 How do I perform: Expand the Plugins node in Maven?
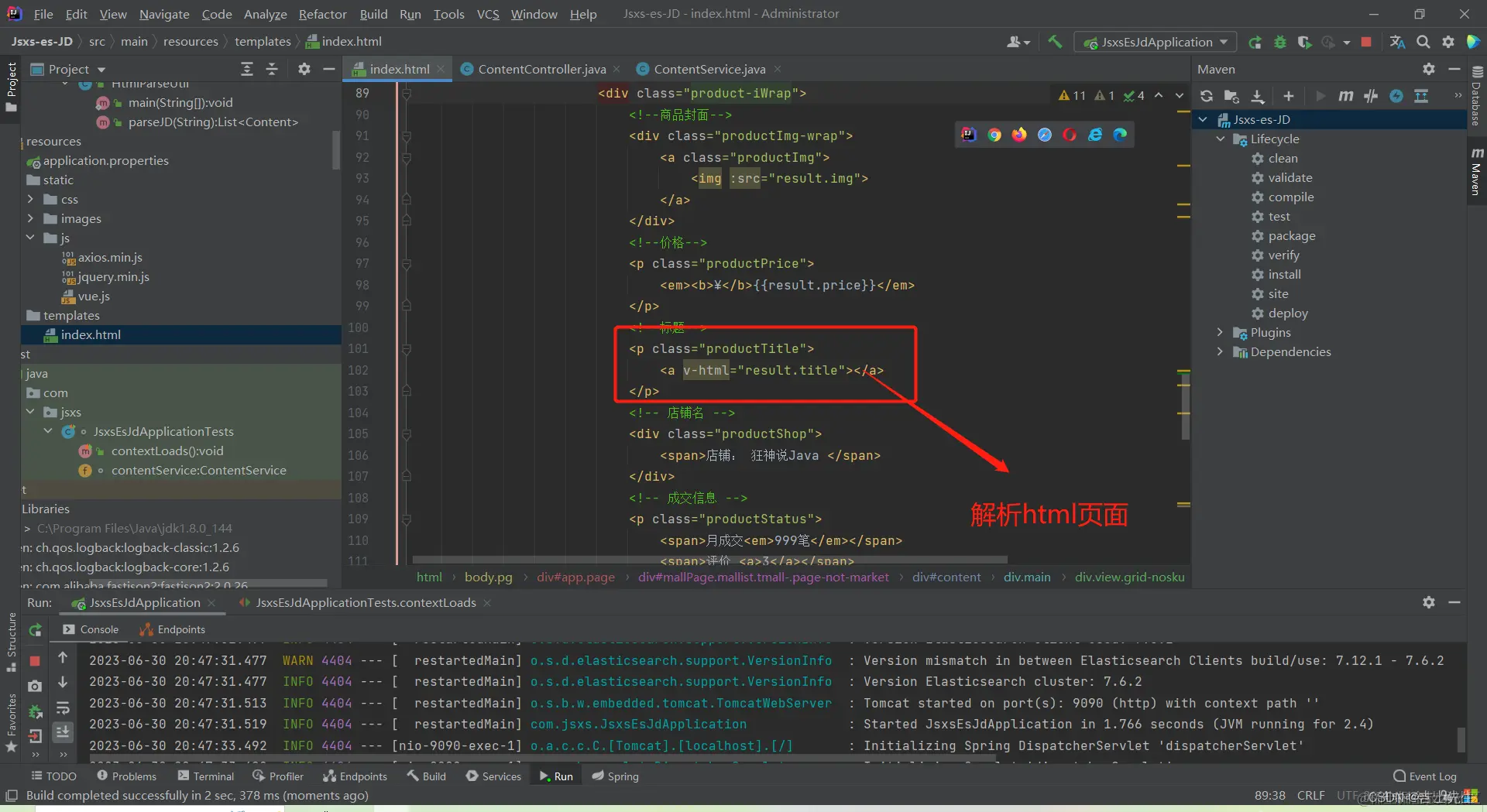tap(1221, 332)
